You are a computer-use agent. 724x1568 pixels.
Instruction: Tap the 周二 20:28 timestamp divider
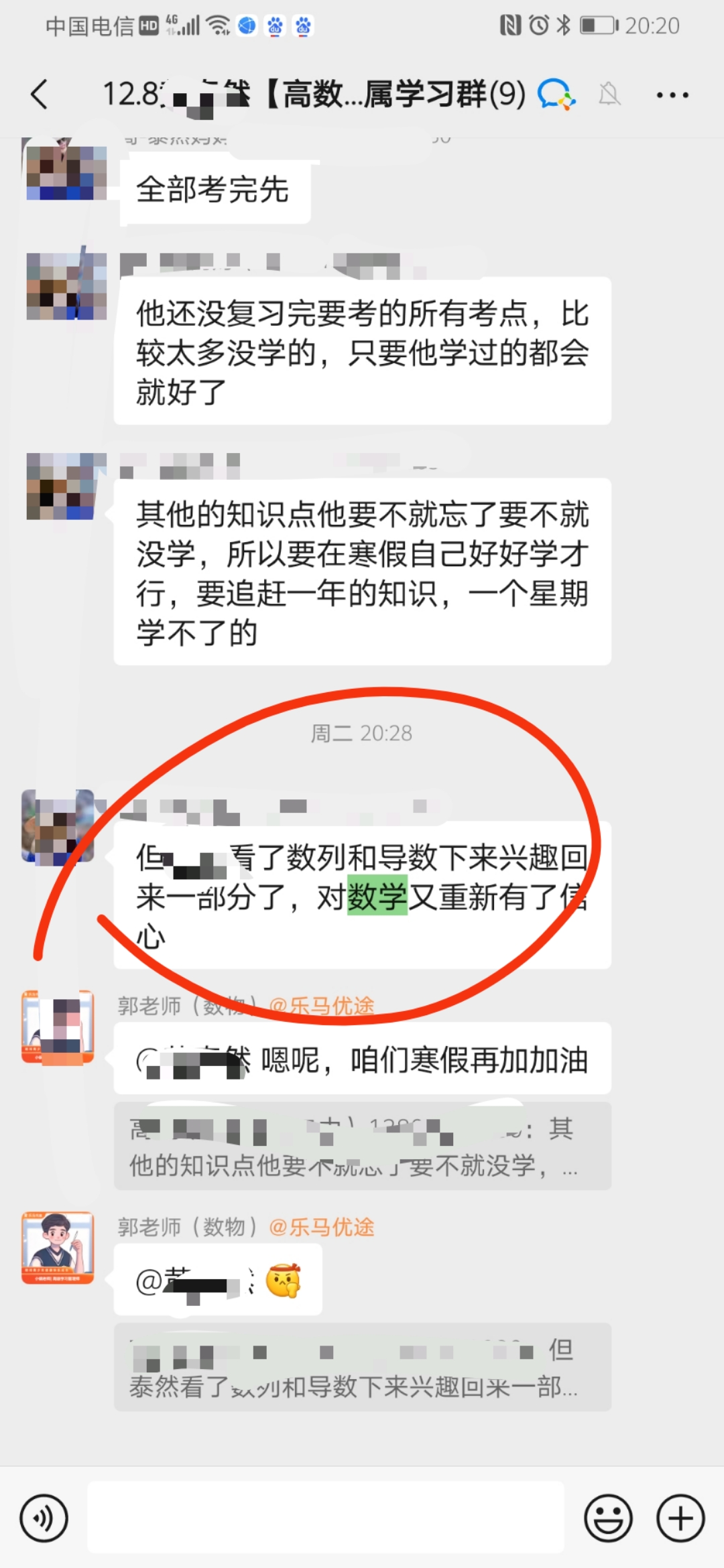(361, 733)
